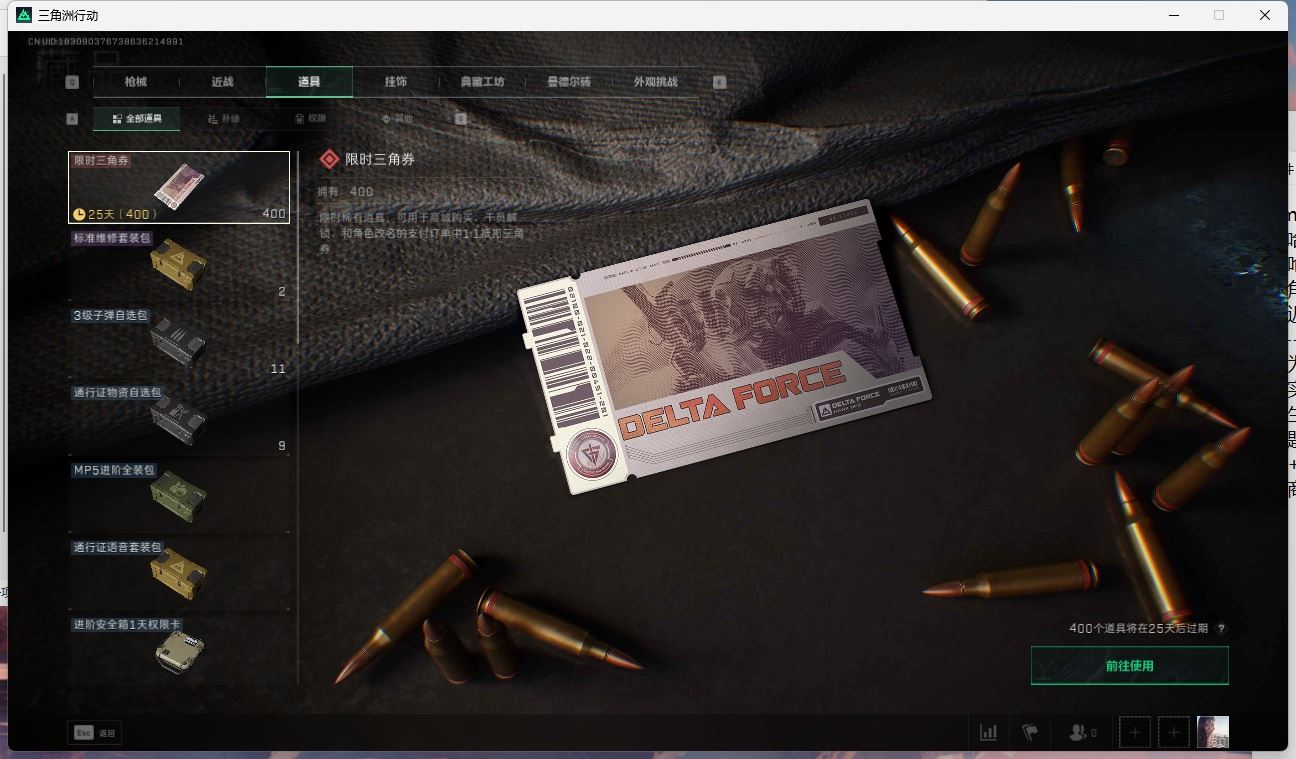Click the flags icon in bottom bar
This screenshot has width=1296, height=759.
pos(1030,732)
